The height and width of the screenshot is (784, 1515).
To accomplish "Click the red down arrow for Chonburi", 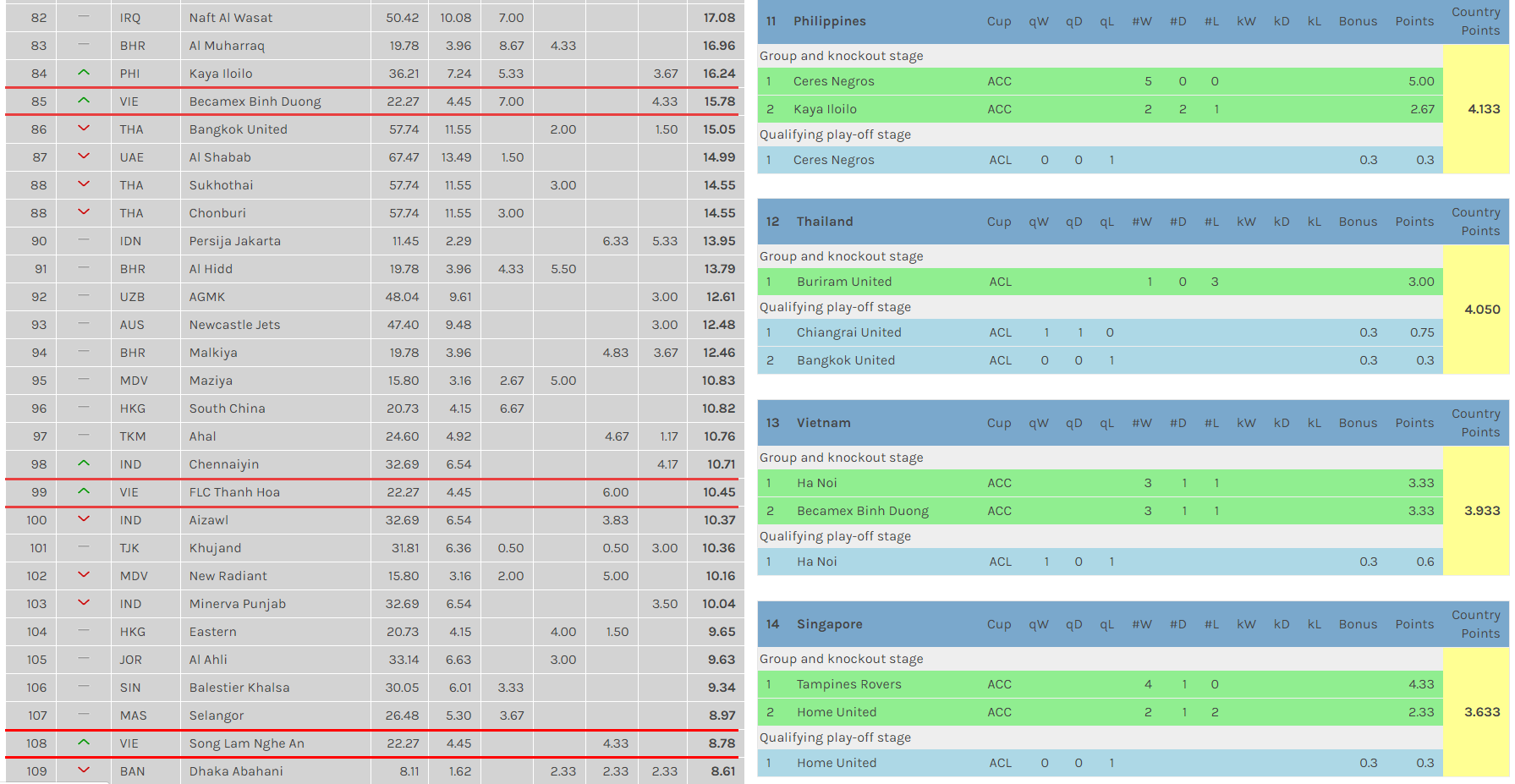I will click(83, 212).
